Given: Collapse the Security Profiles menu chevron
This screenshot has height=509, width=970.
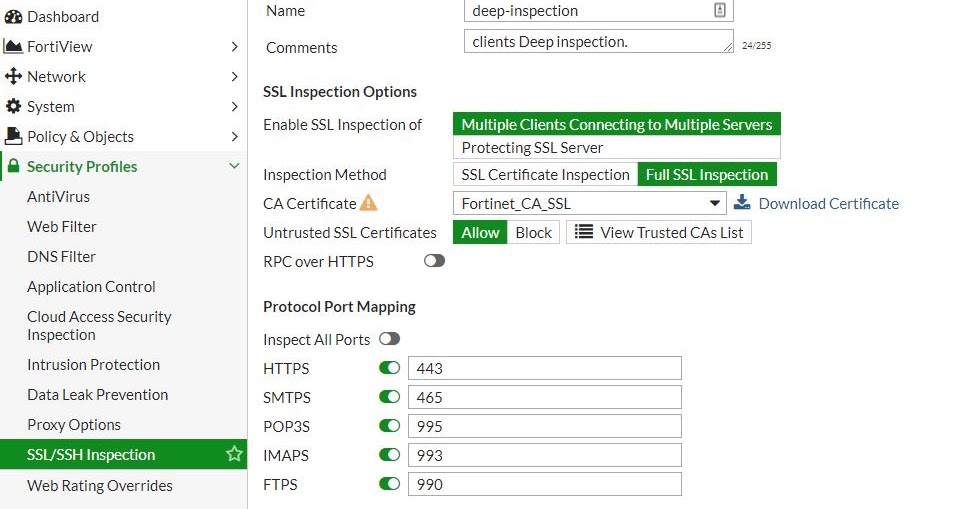Looking at the screenshot, I should 234,167.
